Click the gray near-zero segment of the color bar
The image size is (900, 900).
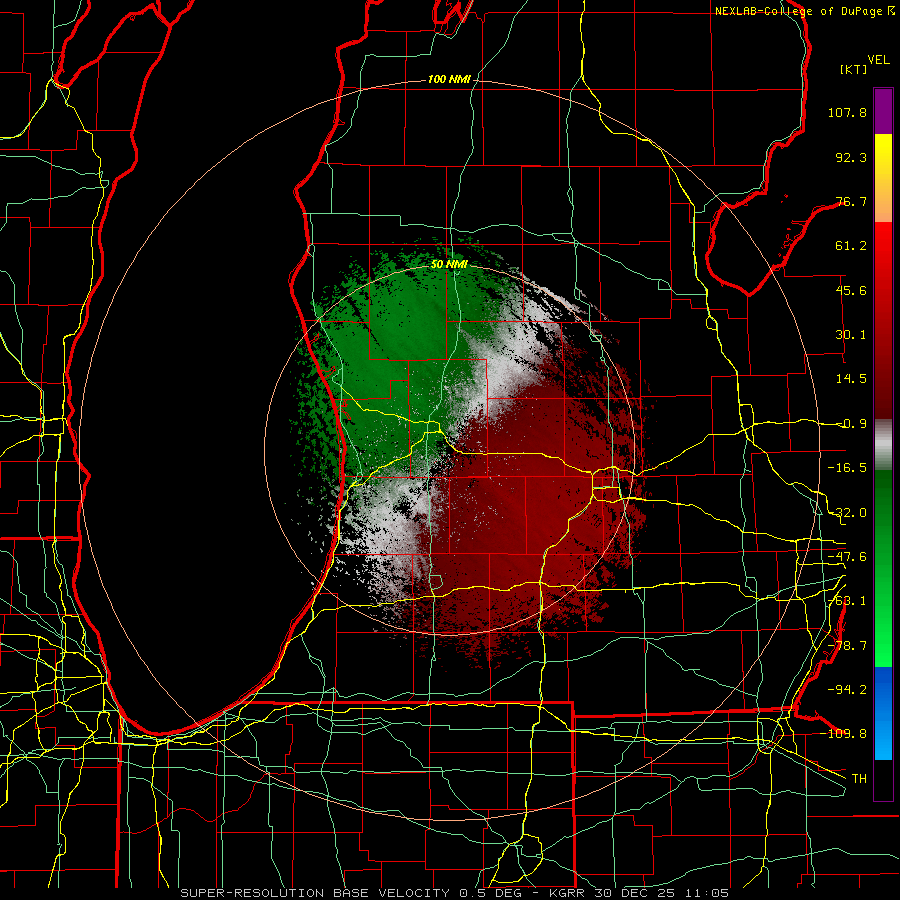(883, 445)
